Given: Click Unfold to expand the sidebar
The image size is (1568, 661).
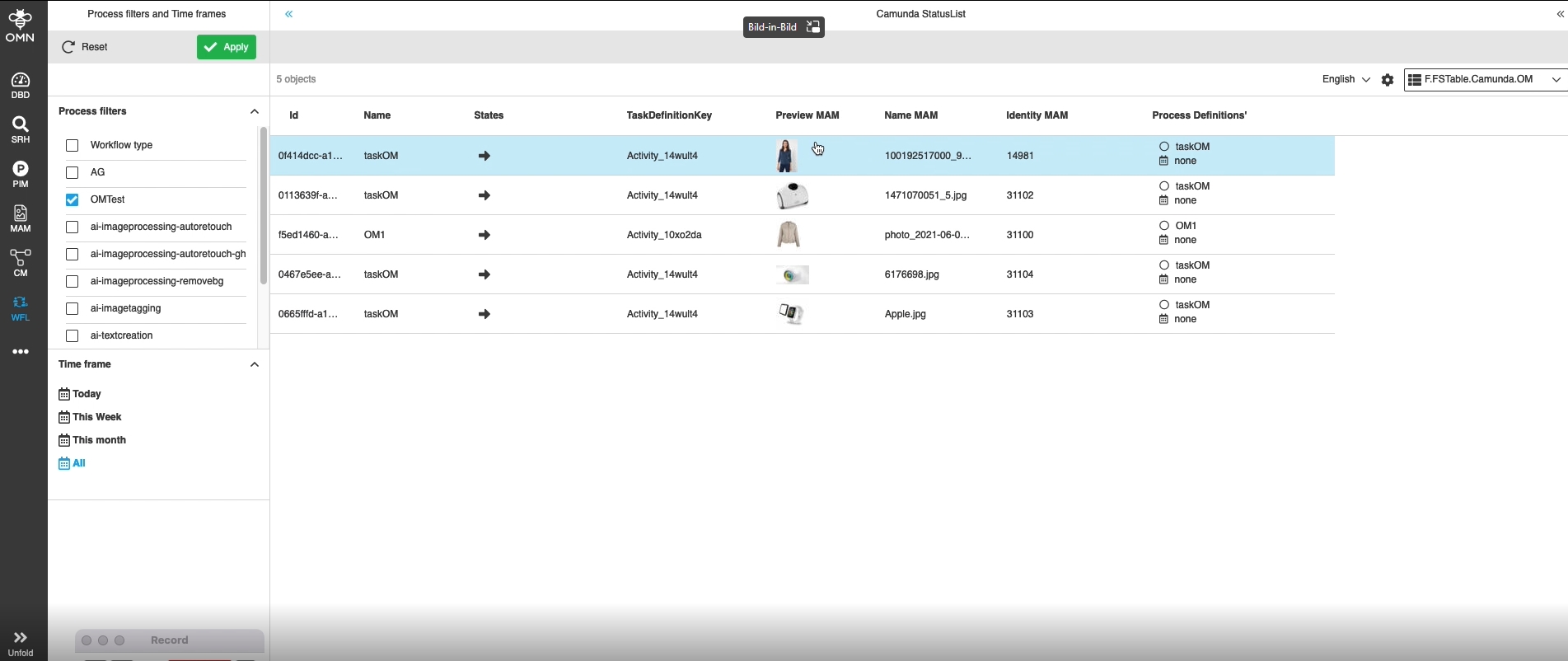Looking at the screenshot, I should [21, 644].
